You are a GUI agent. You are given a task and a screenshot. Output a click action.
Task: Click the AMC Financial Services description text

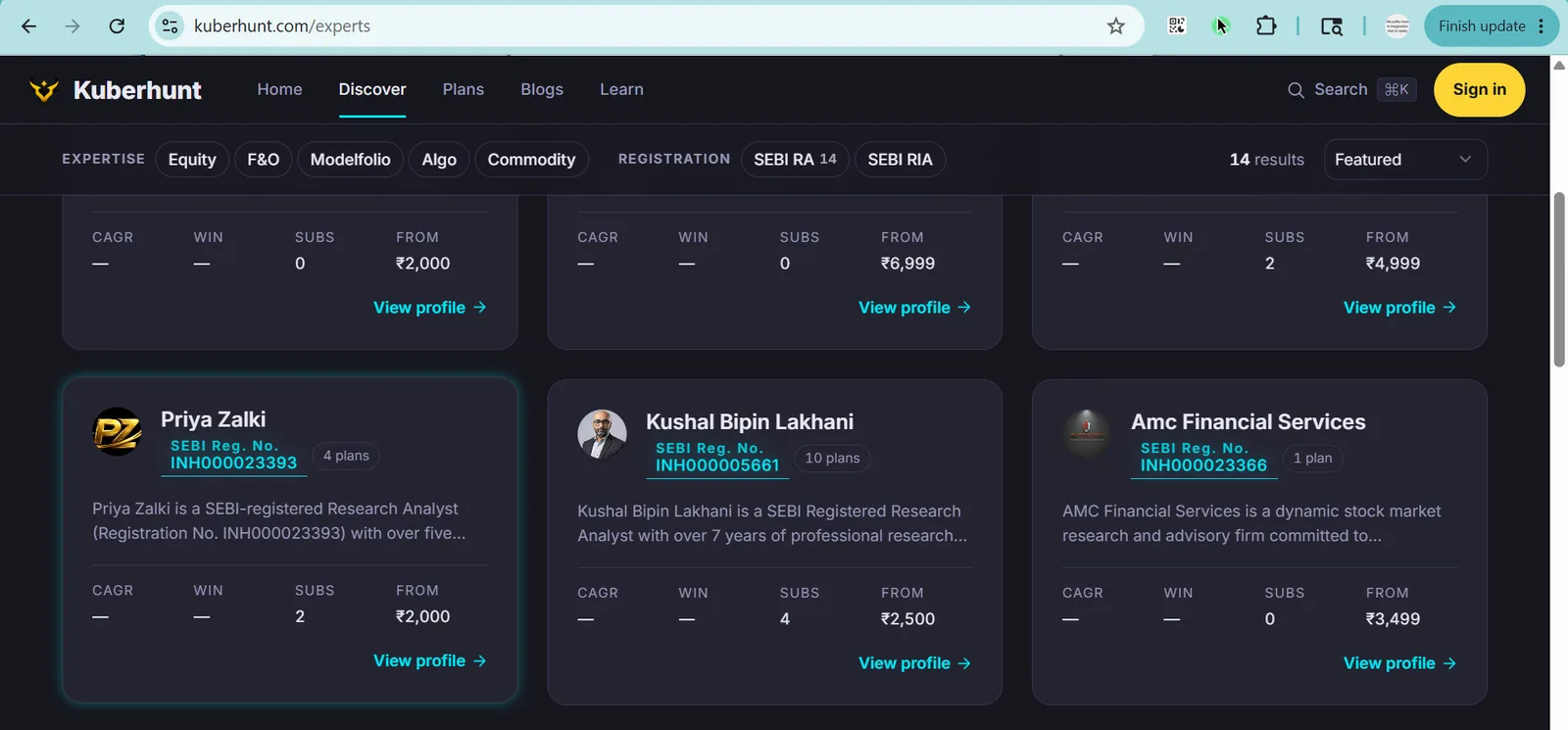[1251, 523]
